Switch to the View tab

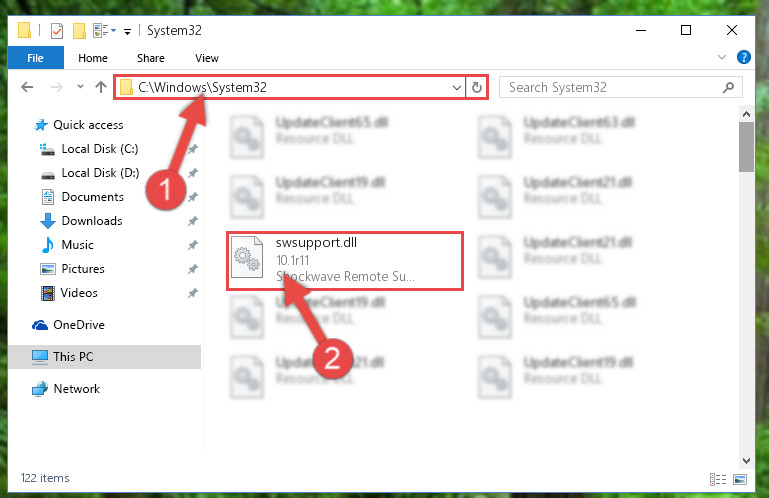(207, 58)
